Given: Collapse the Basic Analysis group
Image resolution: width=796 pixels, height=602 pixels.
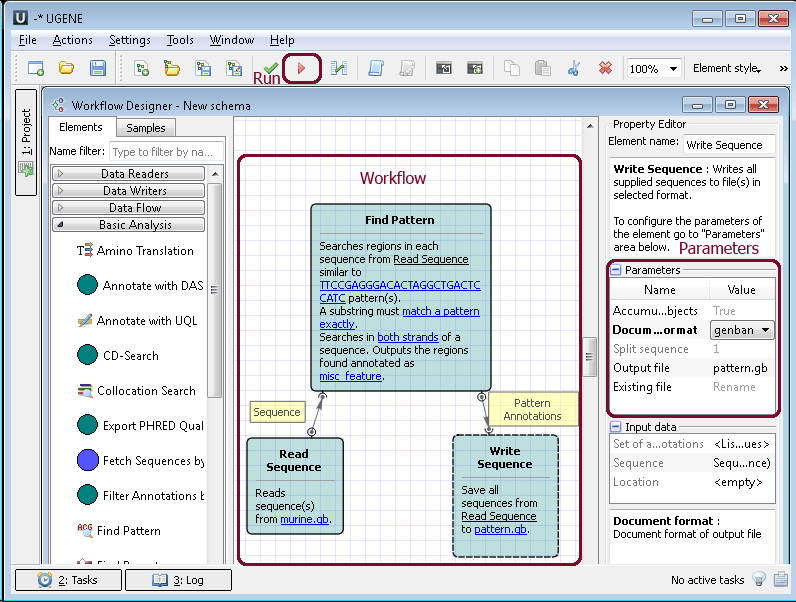Looking at the screenshot, I should click(128, 225).
